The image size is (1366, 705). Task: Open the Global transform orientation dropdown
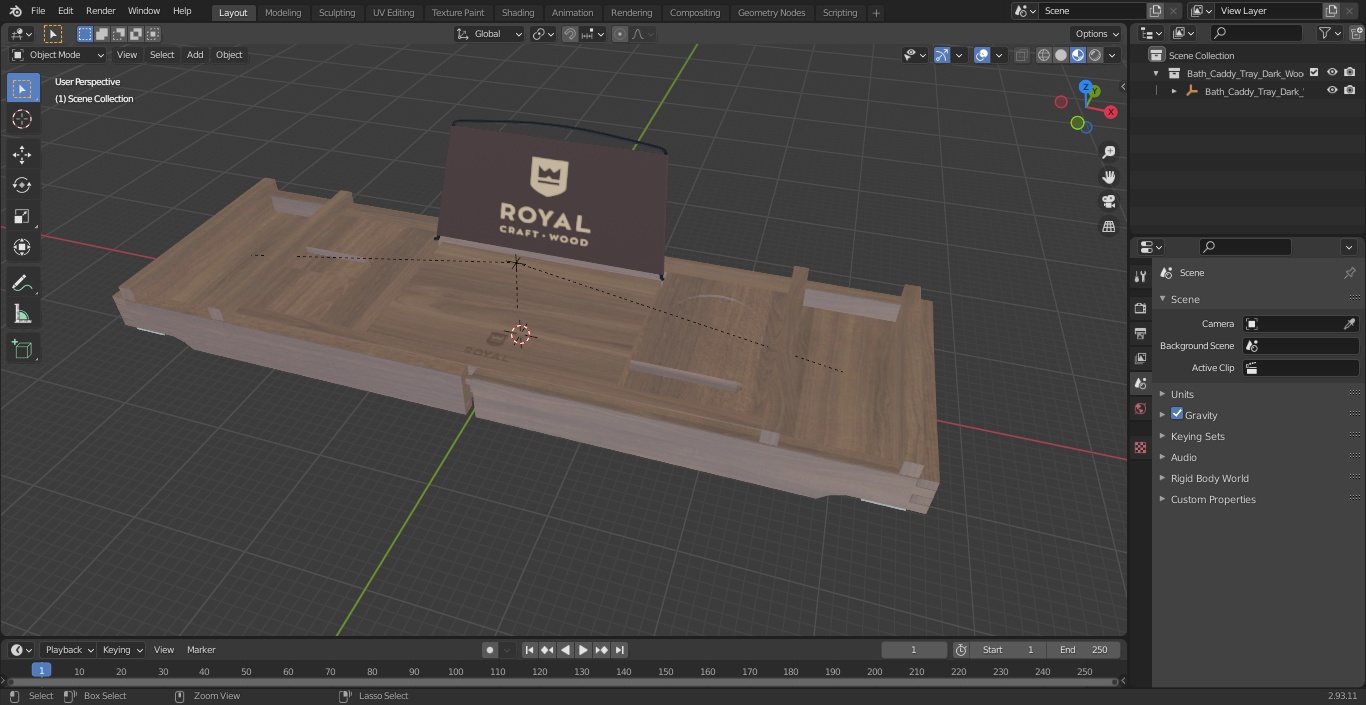(x=490, y=34)
